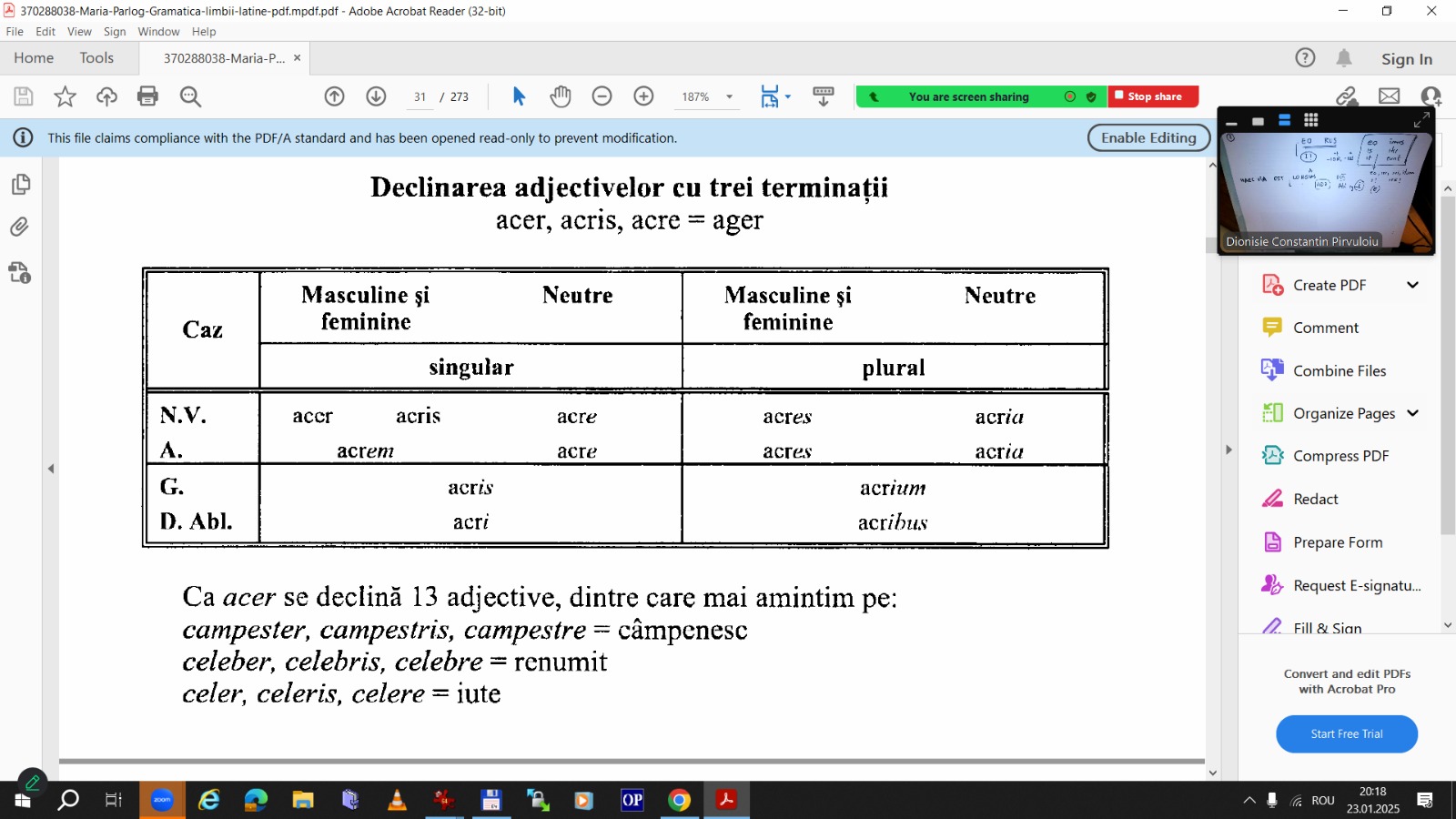Open the Help question mark icon
Image resolution: width=1456 pixels, height=819 pixels.
pyautogui.click(x=1305, y=58)
